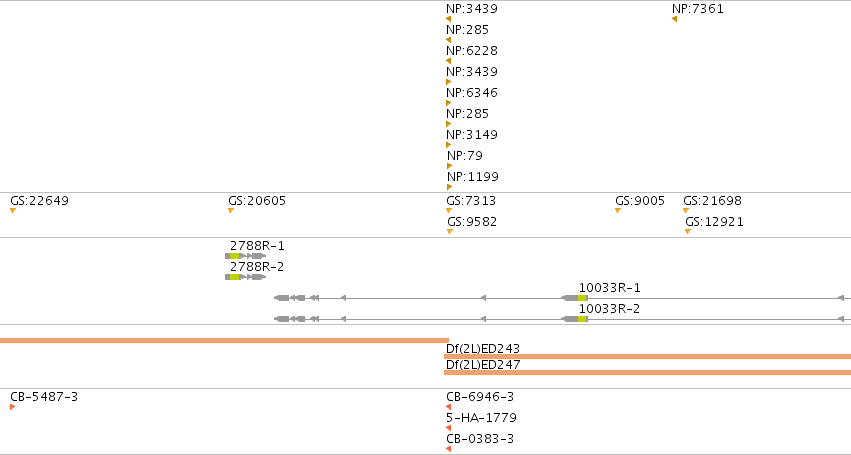
Task: Select the GS:21698 insertion triangle
Action: [686, 211]
